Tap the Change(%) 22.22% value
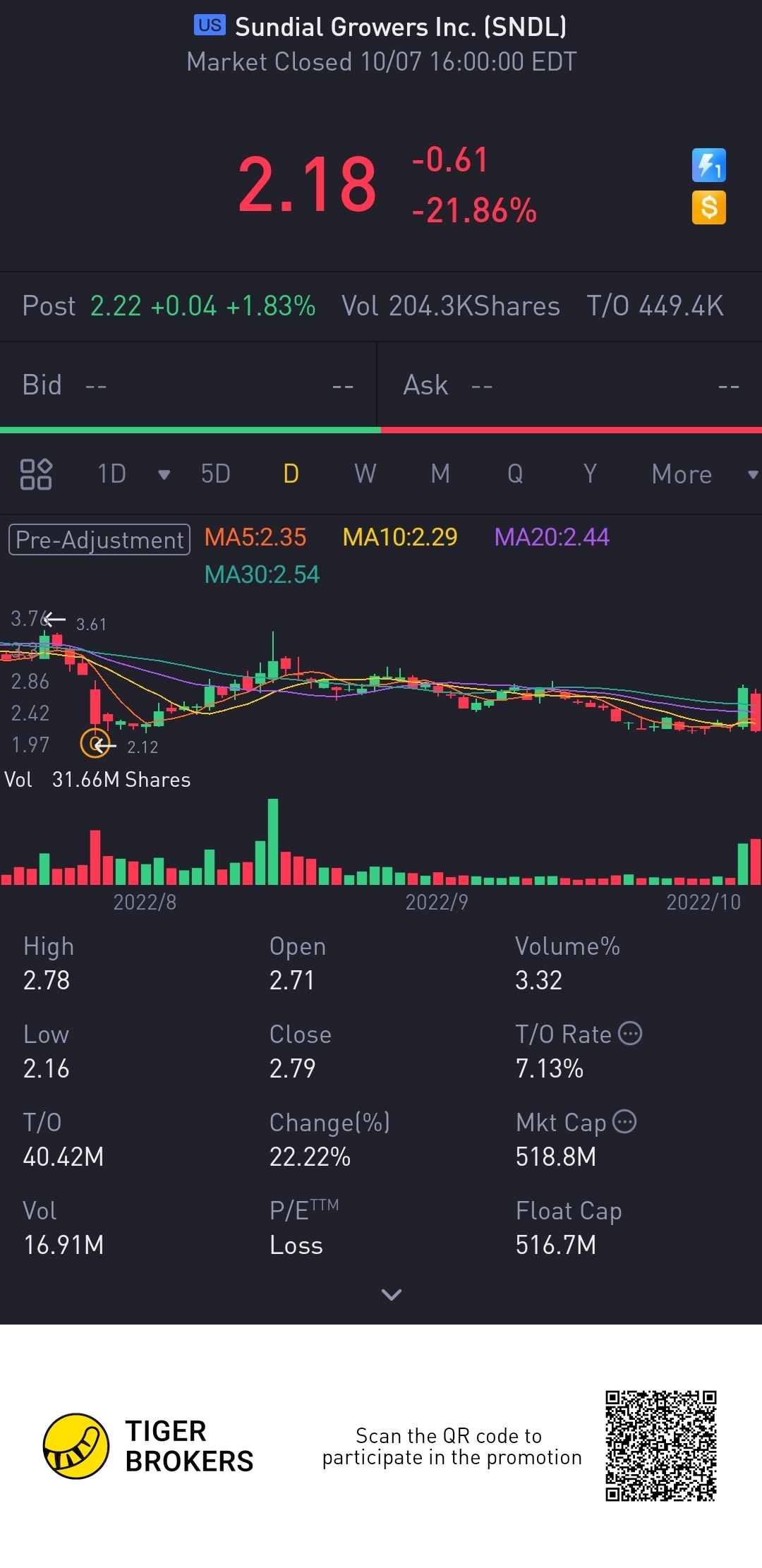Viewport: 762px width, 1568px height. (310, 1157)
